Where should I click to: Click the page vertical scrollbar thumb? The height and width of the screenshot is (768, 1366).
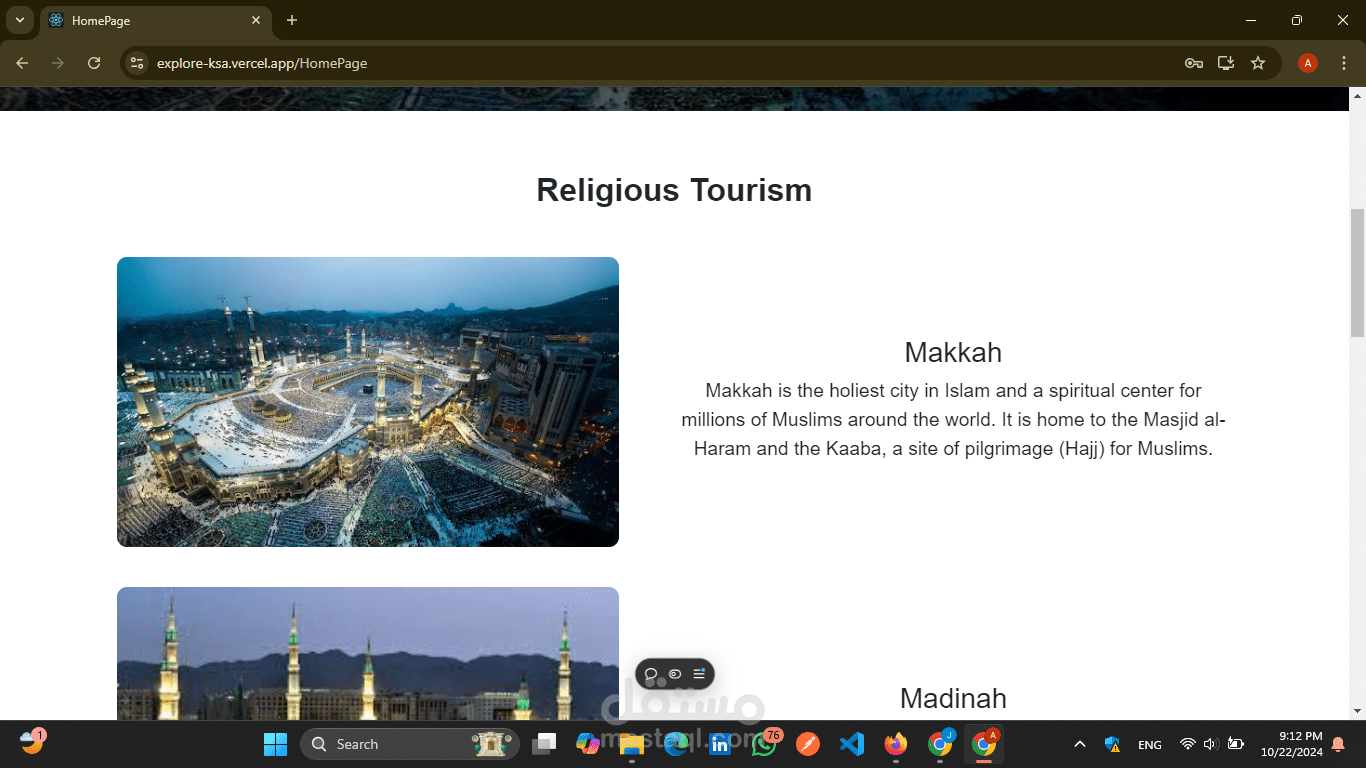click(1357, 273)
